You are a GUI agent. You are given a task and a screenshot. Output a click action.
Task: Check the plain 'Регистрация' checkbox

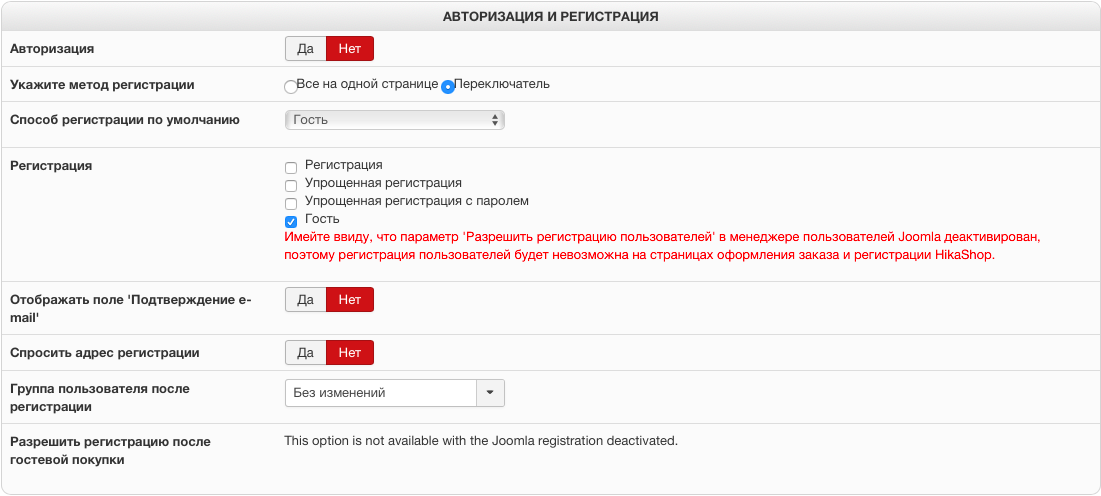291,167
